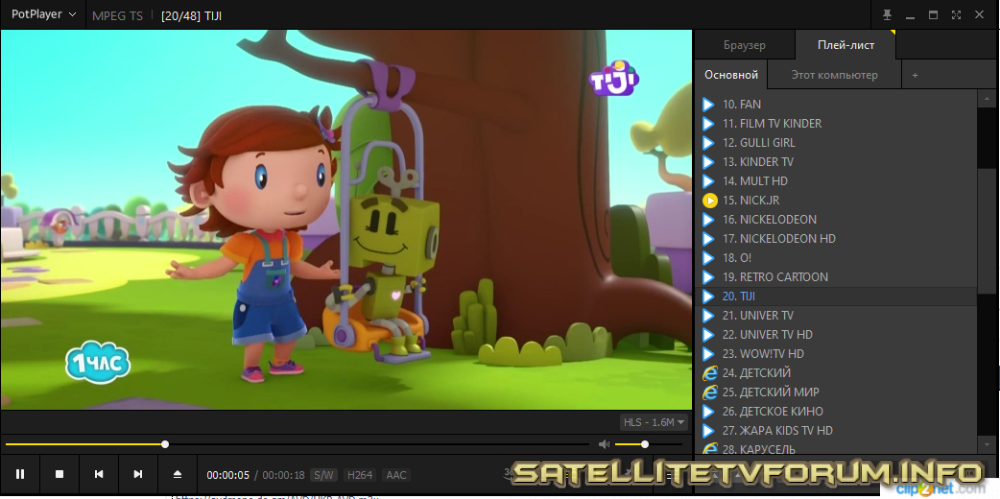This screenshot has height=499, width=1000.
Task: Select playlist item 23. WOW!TV HD
Action: click(x=835, y=354)
